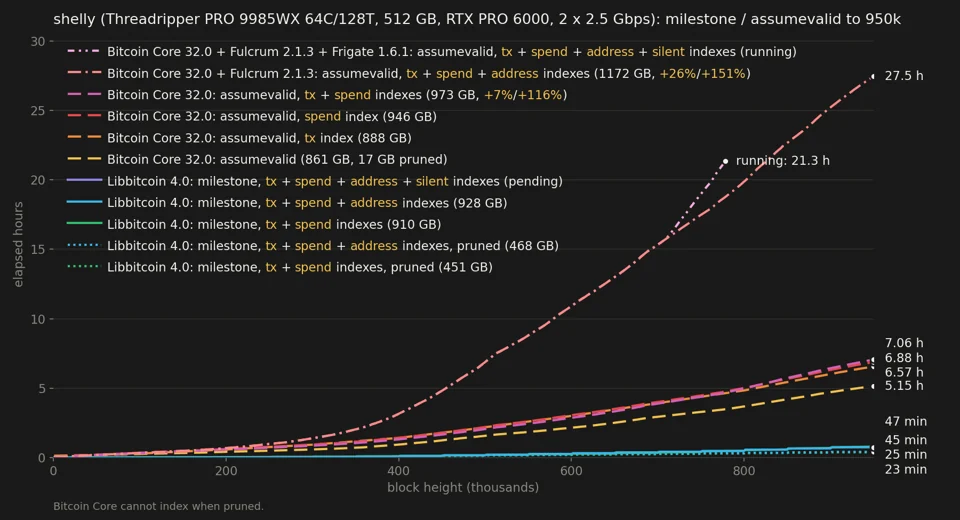The image size is (960, 520).
Task: Click the 'elapsed hours' y-axis title
Action: pos(18,244)
